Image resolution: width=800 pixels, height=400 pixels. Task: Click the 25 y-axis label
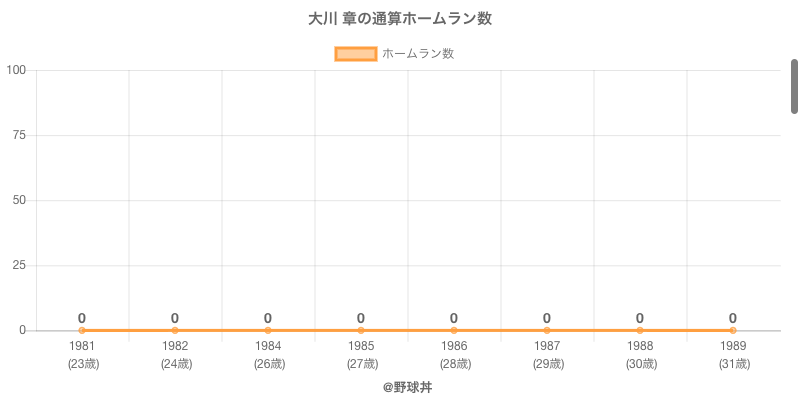[x=19, y=265]
